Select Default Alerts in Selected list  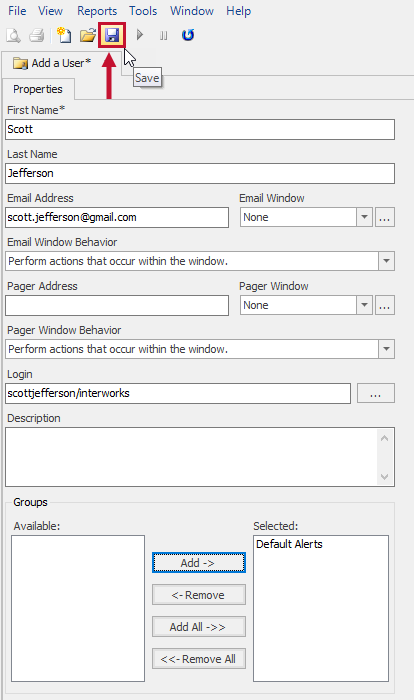289,544
